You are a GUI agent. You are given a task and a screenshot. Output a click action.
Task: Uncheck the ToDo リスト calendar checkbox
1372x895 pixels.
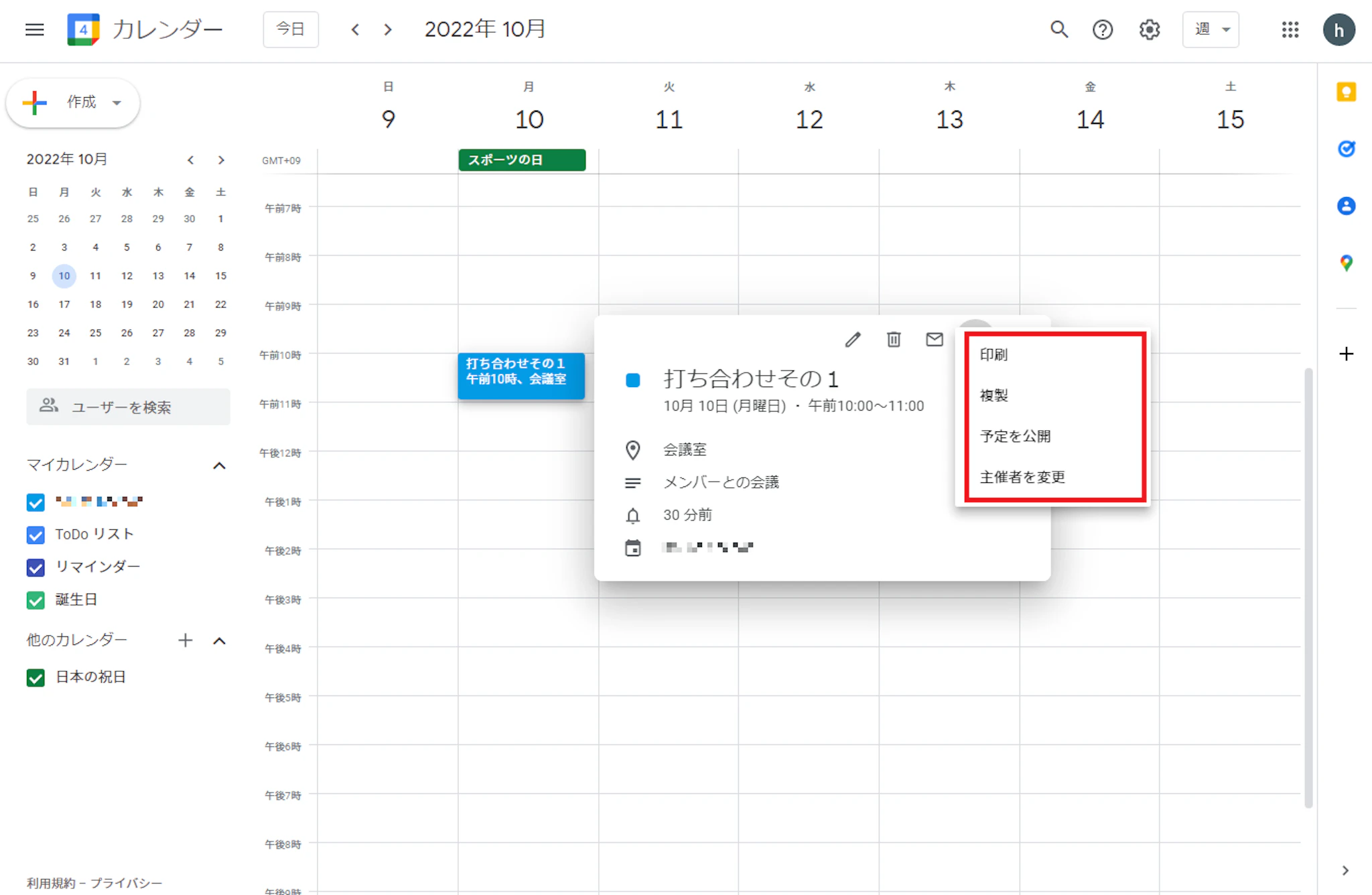(x=36, y=535)
